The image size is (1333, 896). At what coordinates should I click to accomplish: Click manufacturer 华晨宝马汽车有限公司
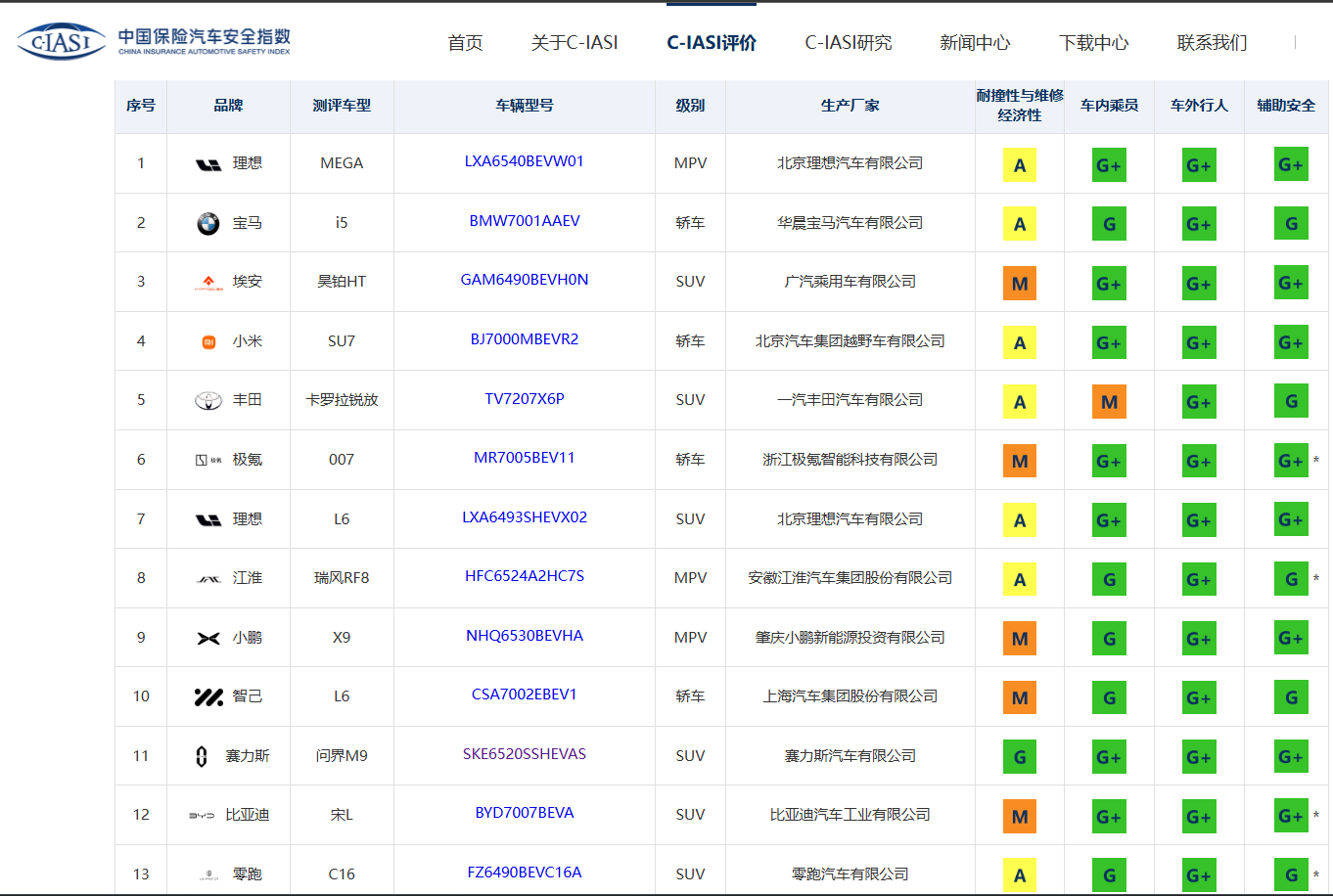(x=850, y=223)
